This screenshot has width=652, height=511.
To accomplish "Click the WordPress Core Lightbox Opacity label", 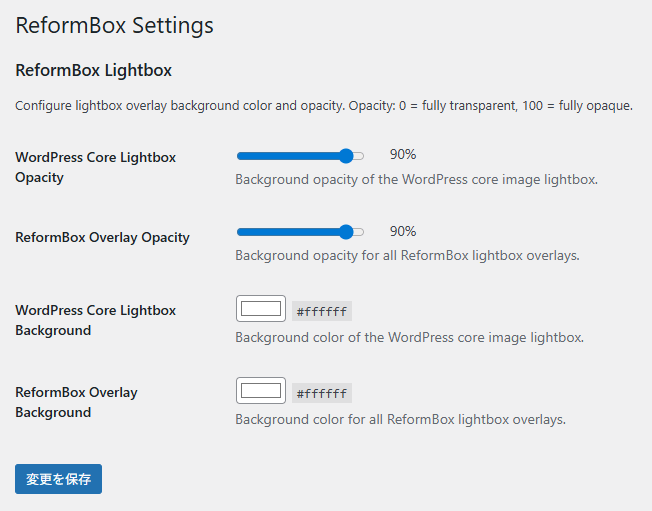I will coord(95,167).
